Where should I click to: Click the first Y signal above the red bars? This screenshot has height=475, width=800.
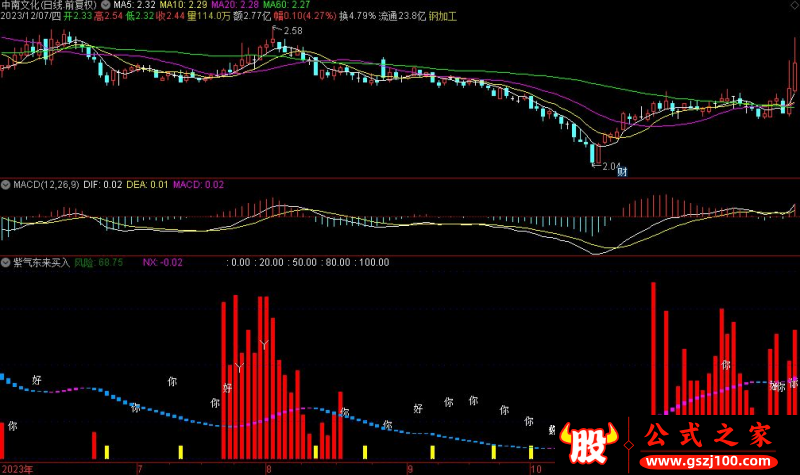[239, 367]
